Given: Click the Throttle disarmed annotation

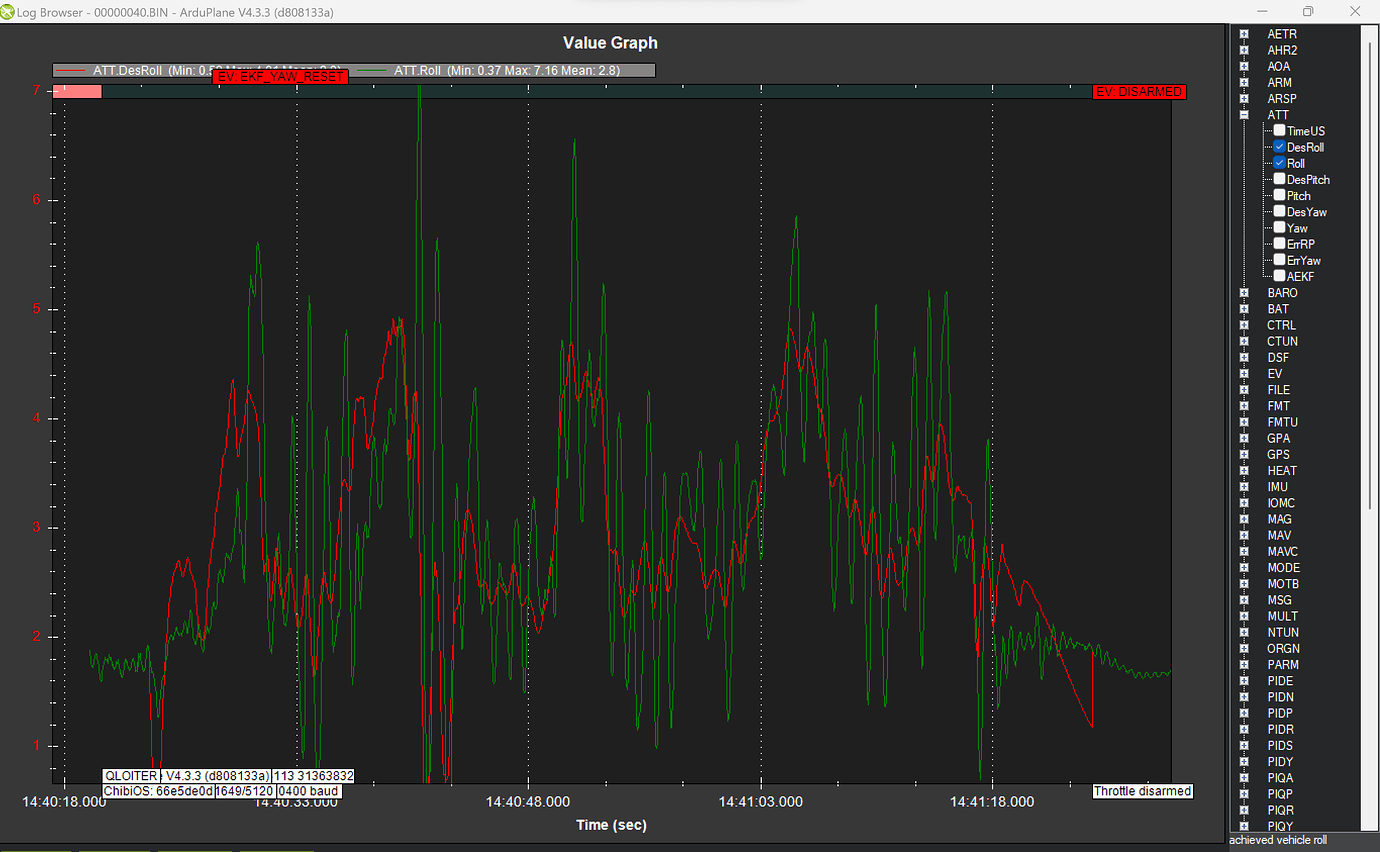Looking at the screenshot, I should point(1142,790).
